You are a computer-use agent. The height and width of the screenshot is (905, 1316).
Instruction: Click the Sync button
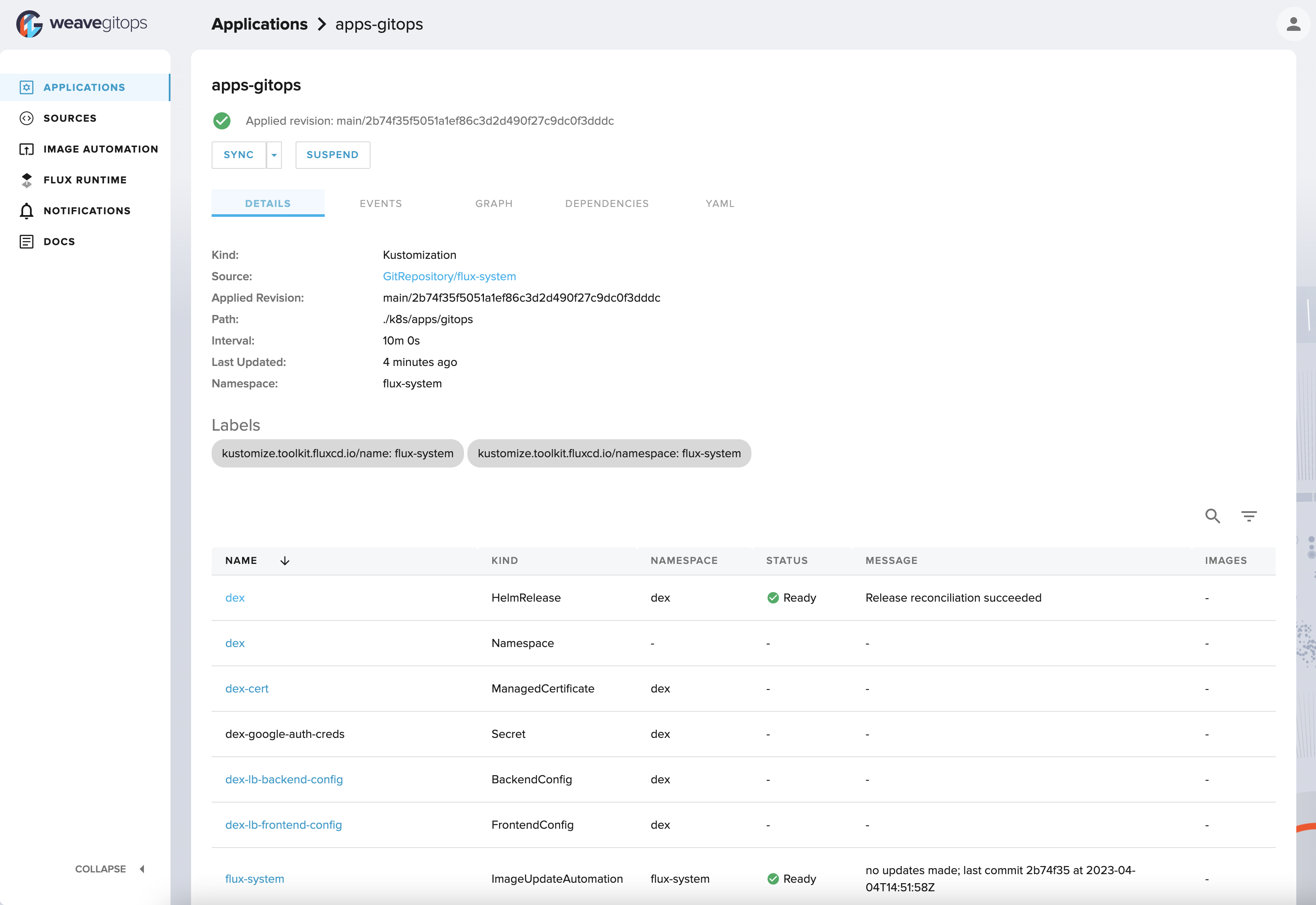(x=239, y=155)
